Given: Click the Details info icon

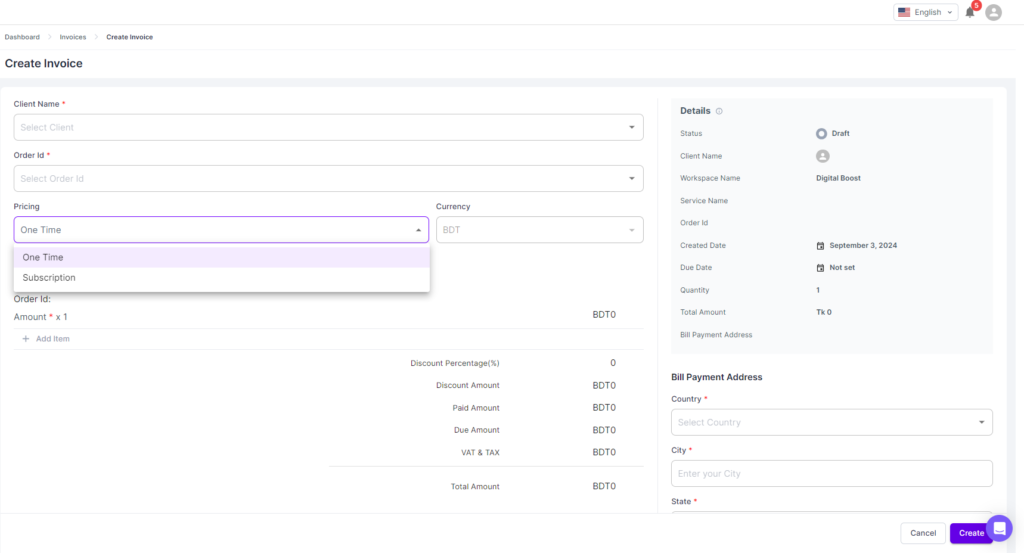Looking at the screenshot, I should click(x=719, y=111).
